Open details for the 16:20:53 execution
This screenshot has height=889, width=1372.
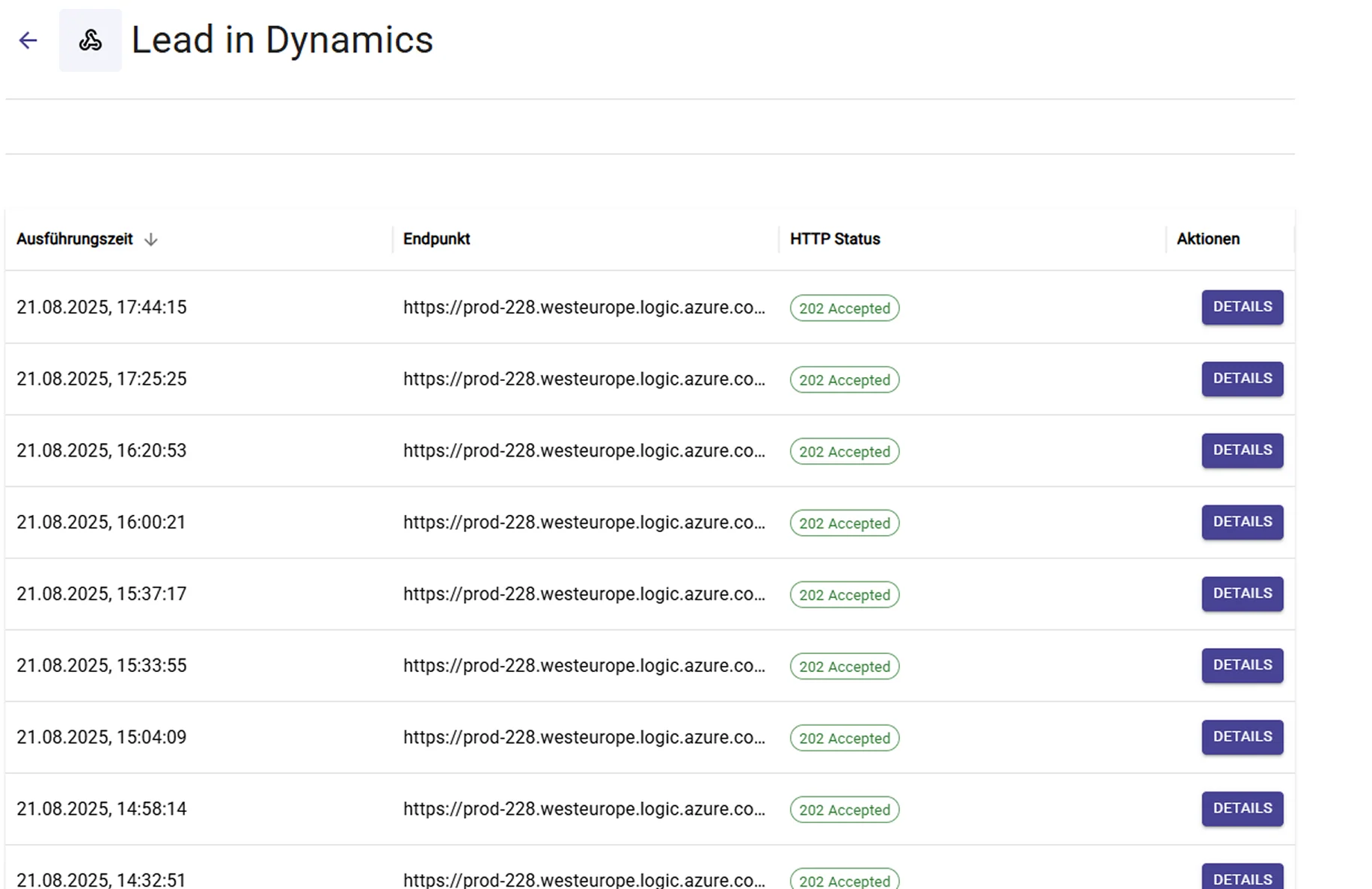click(x=1243, y=450)
